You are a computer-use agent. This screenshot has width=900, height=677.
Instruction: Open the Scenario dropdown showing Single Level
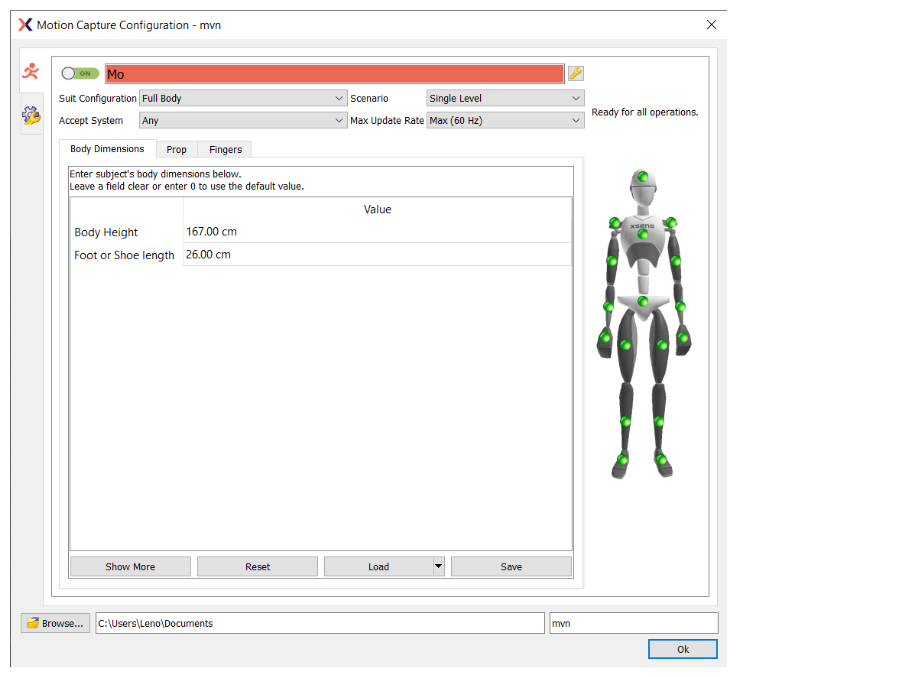pyautogui.click(x=505, y=98)
